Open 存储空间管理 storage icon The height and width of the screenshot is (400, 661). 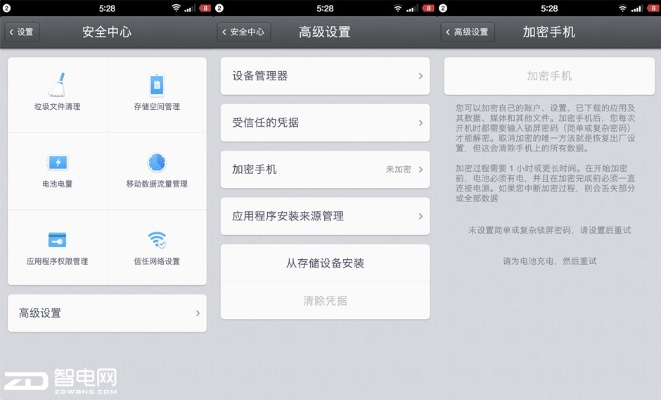pos(157,83)
